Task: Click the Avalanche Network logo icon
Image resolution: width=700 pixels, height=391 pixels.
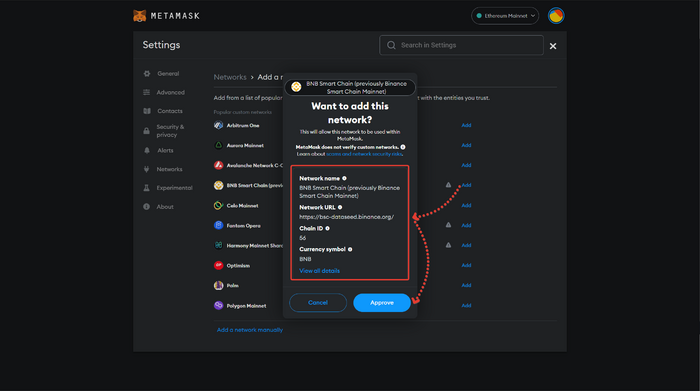Action: point(218,165)
